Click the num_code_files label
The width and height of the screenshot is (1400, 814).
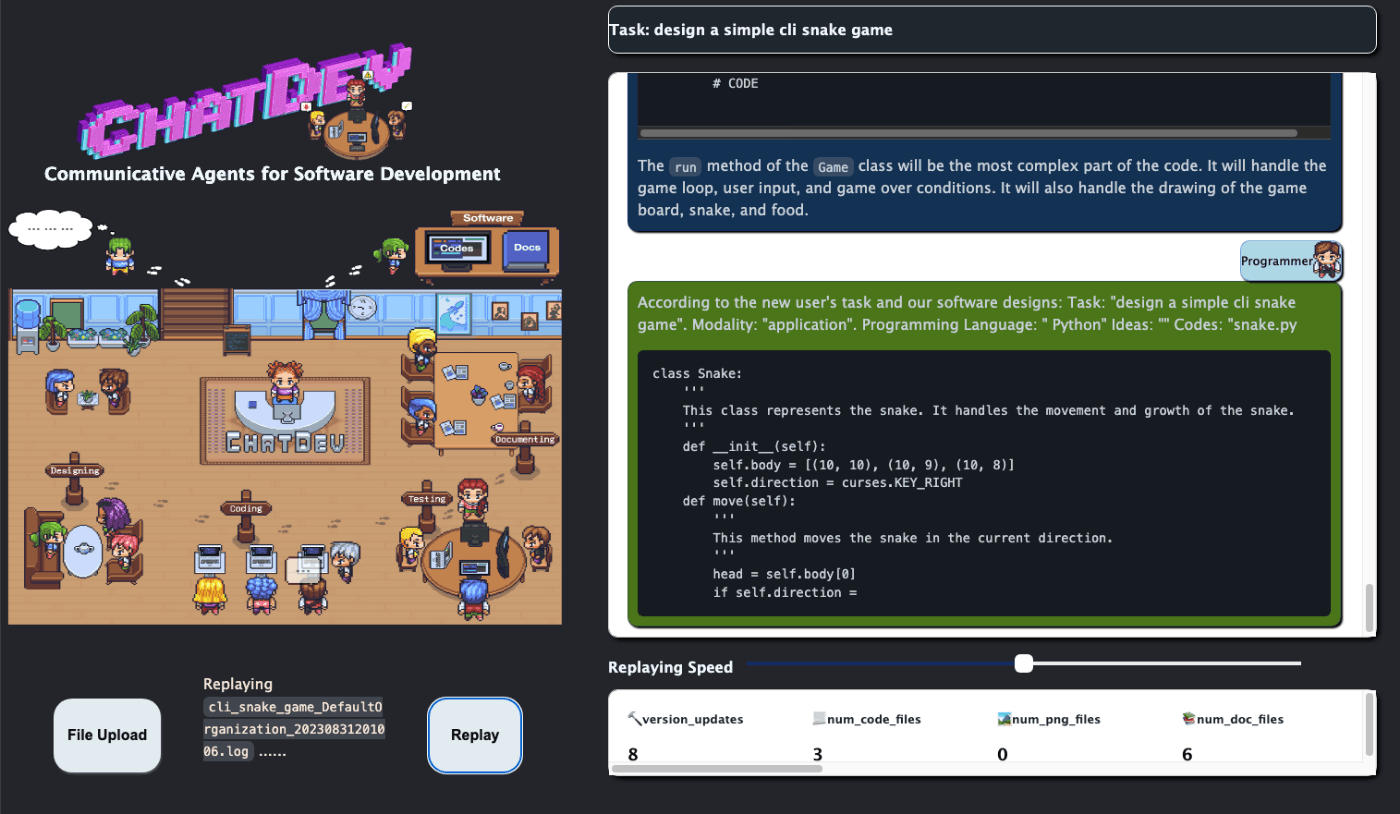[x=874, y=719]
